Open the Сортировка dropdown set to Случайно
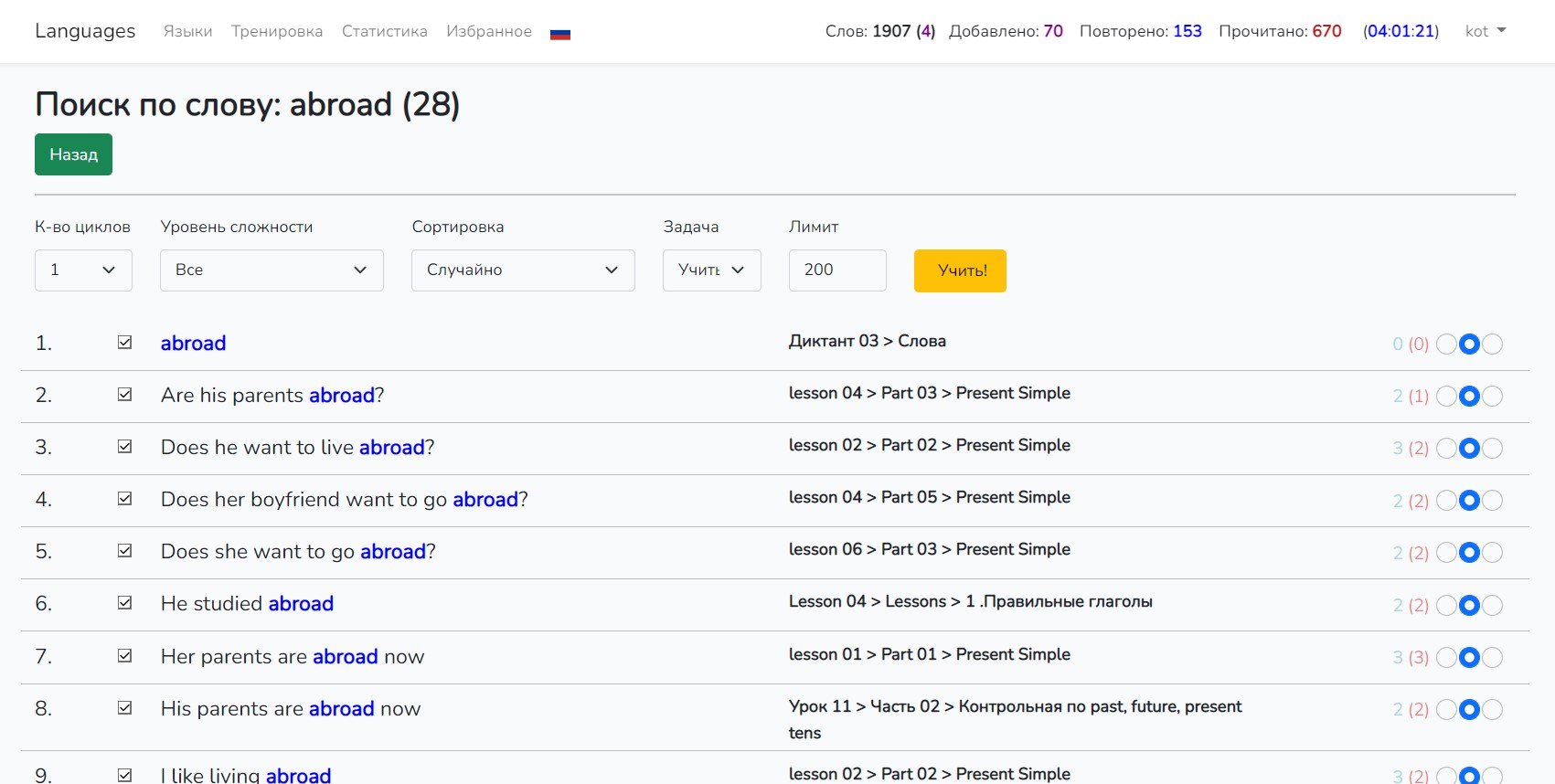 [x=523, y=270]
